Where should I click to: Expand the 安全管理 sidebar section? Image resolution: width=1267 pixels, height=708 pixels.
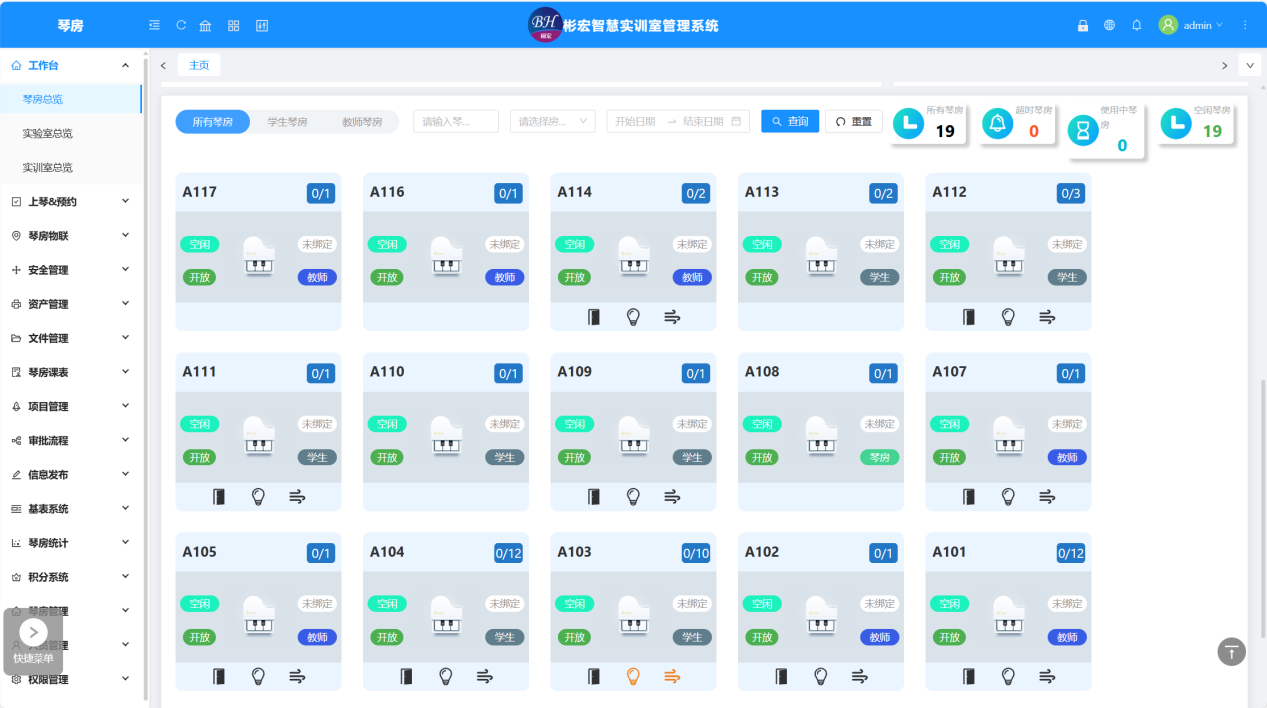click(x=63, y=269)
